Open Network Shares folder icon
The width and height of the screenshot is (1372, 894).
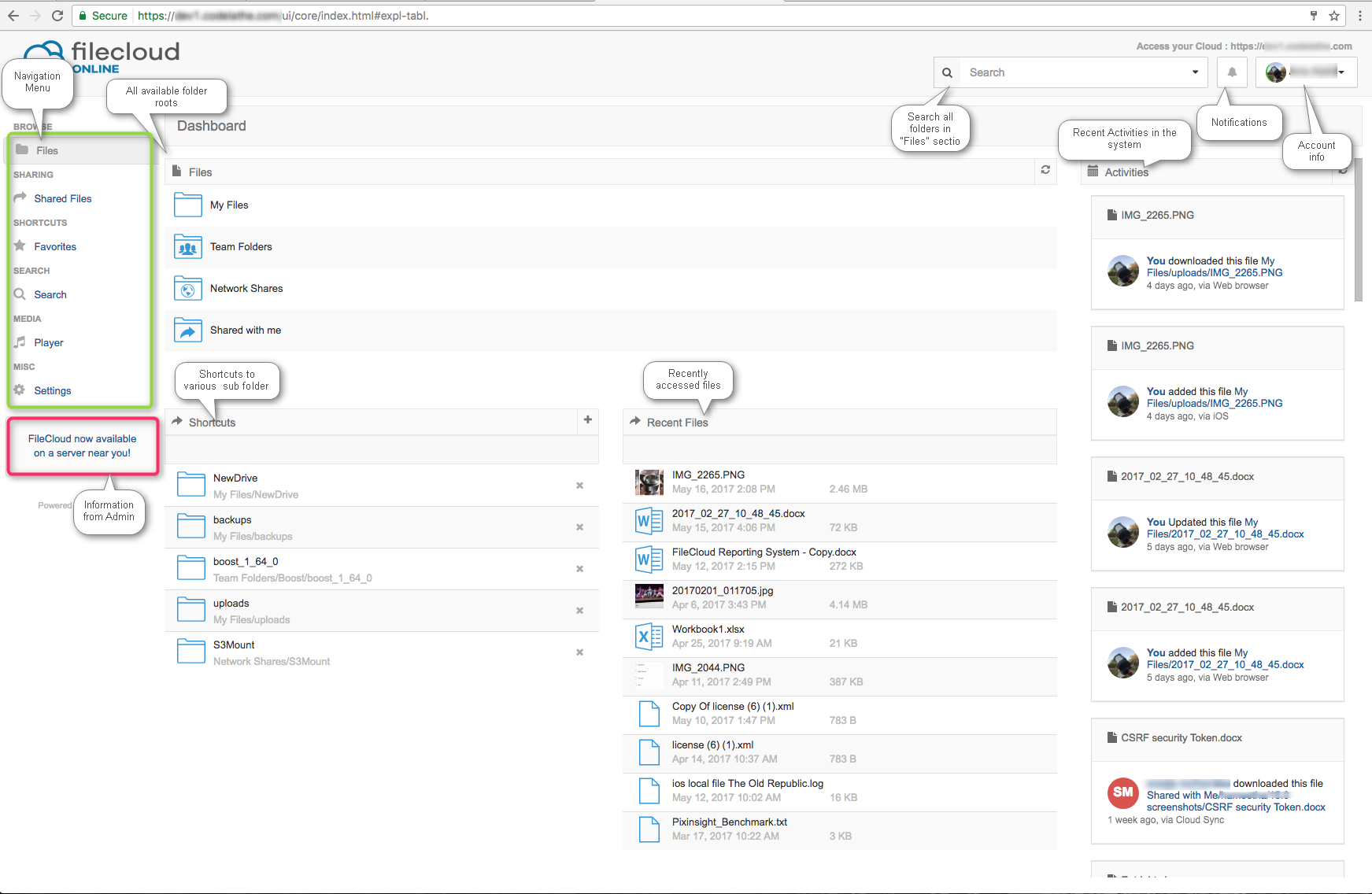pyautogui.click(x=188, y=289)
